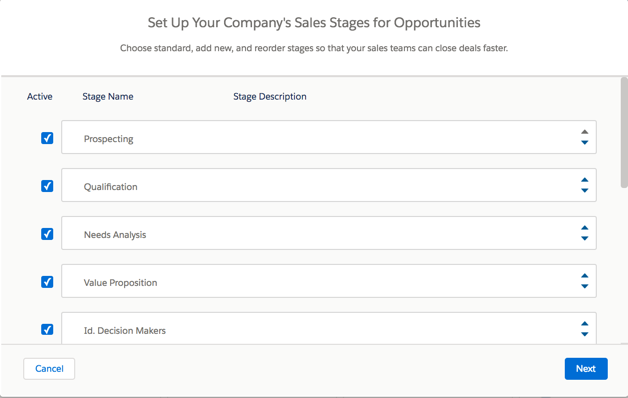
Task: Move Id. Decision Makers stage up
Action: pos(585,324)
